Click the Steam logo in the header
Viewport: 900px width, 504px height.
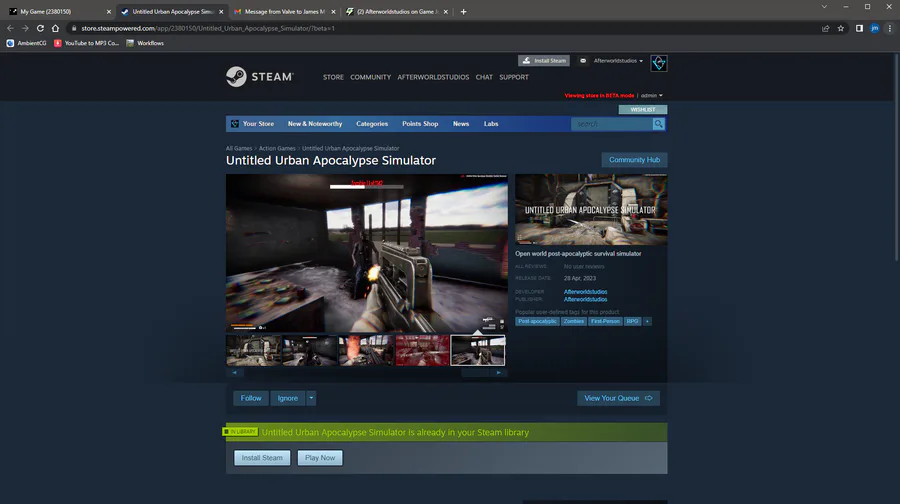click(x=260, y=77)
